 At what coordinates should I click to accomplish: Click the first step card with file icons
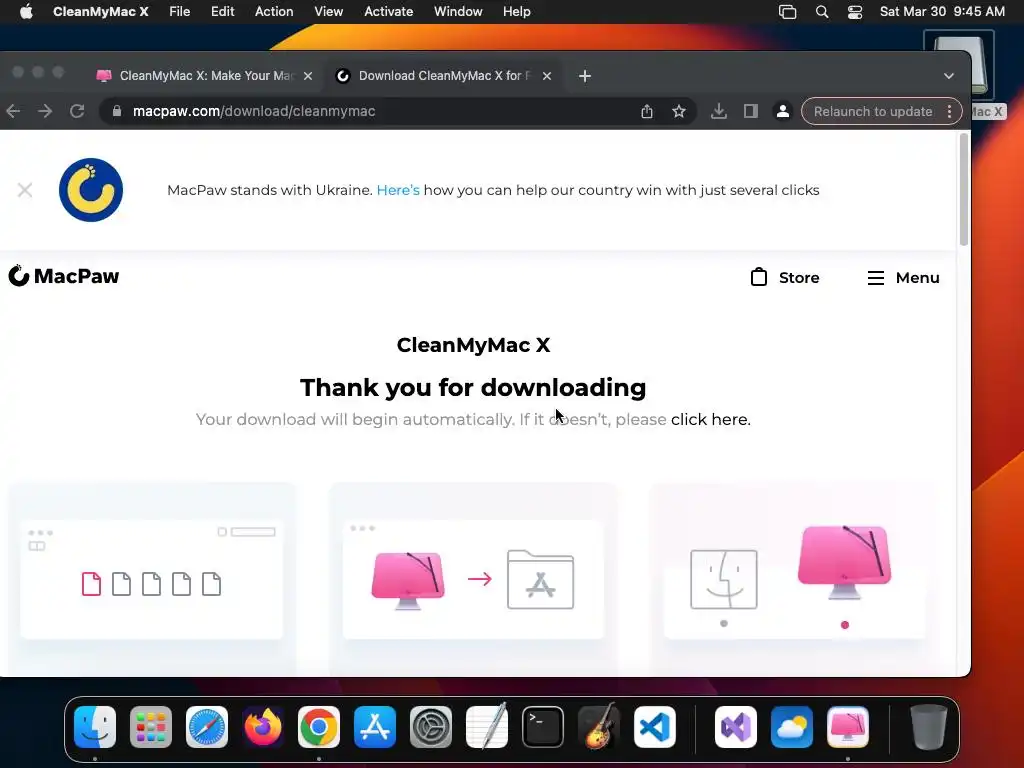pos(152,579)
